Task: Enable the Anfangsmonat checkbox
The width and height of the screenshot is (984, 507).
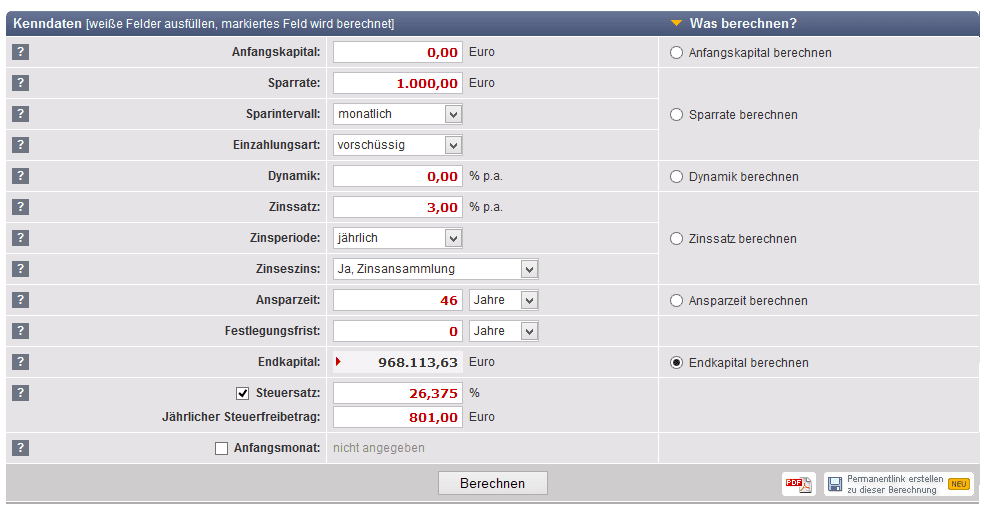Action: 222,448
